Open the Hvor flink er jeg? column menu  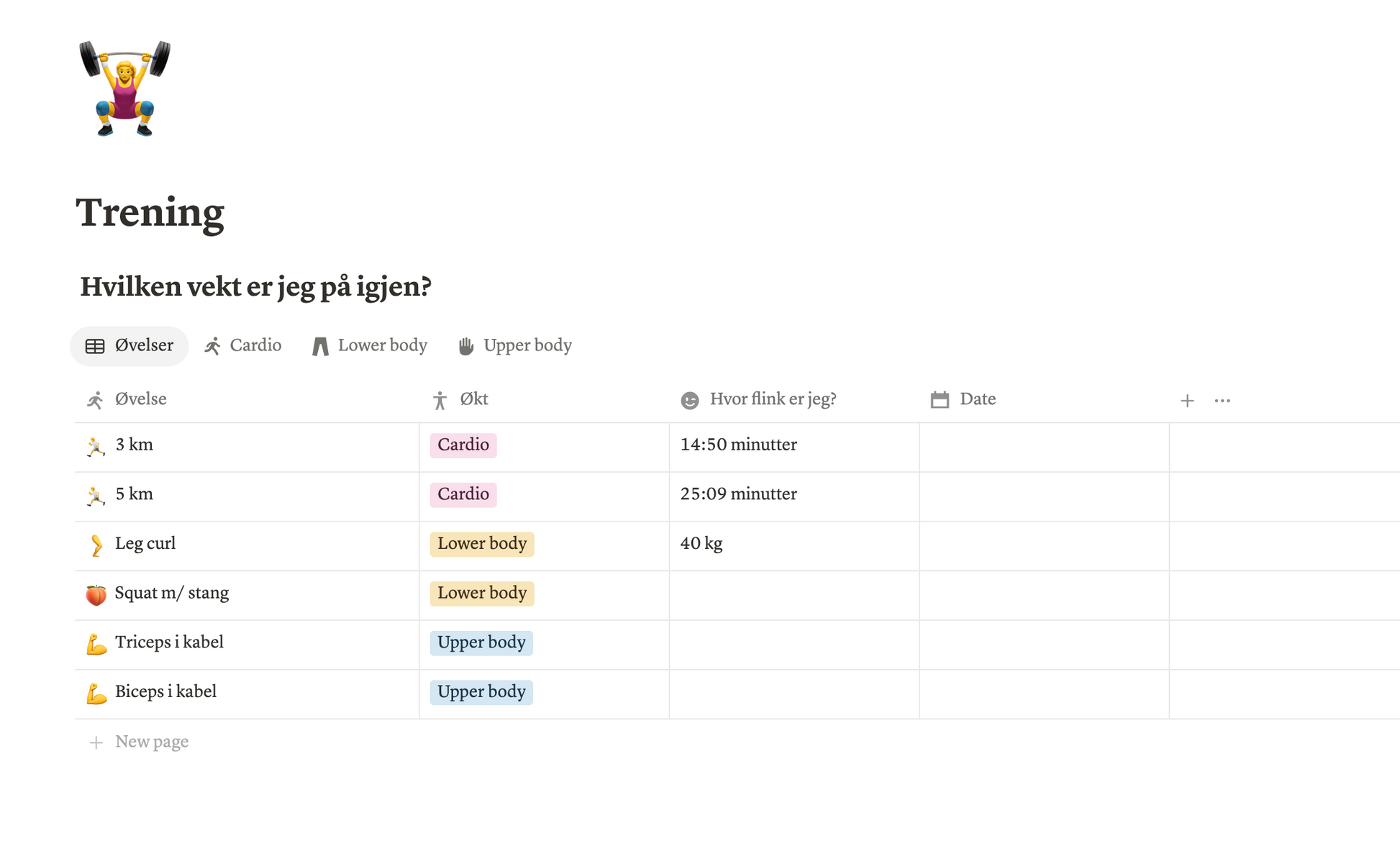coord(772,399)
